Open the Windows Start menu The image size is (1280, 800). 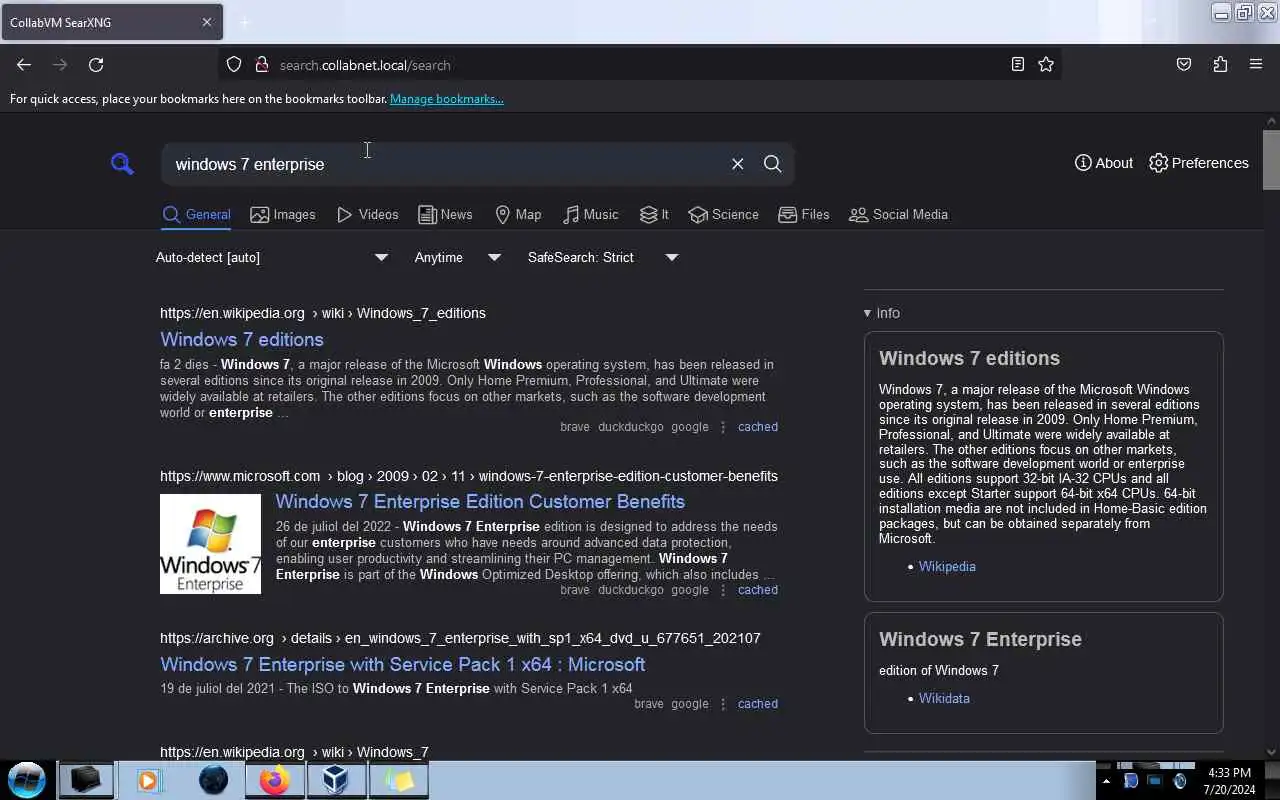pos(27,780)
